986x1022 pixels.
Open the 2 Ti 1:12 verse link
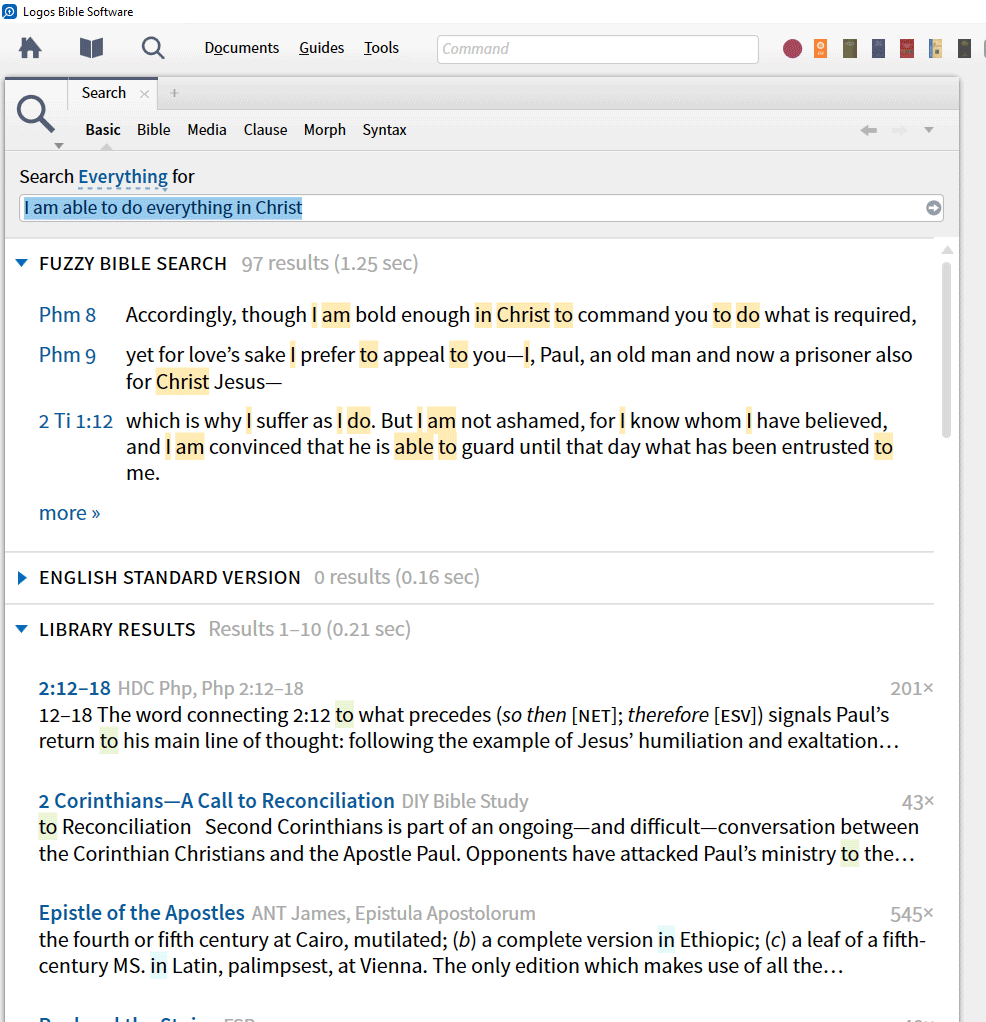pyautogui.click(x=76, y=421)
